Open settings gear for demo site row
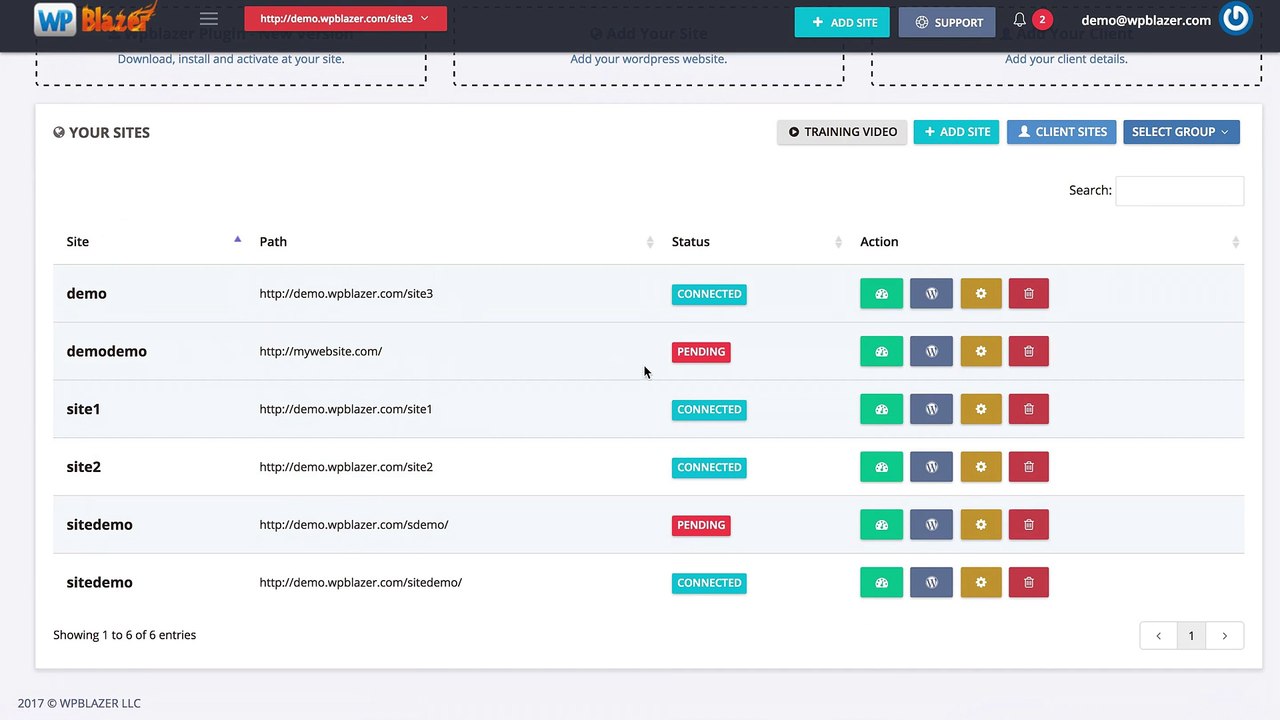Image resolution: width=1280 pixels, height=720 pixels. pyautogui.click(x=981, y=294)
